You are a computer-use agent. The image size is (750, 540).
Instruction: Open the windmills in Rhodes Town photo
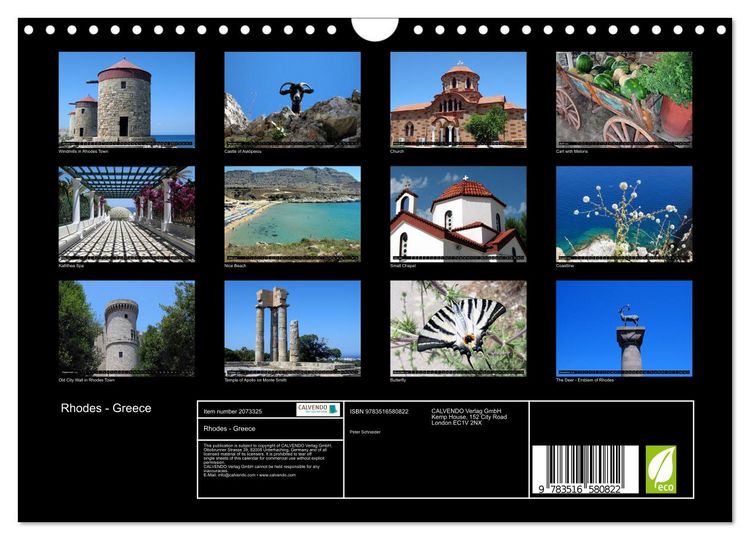127,99
